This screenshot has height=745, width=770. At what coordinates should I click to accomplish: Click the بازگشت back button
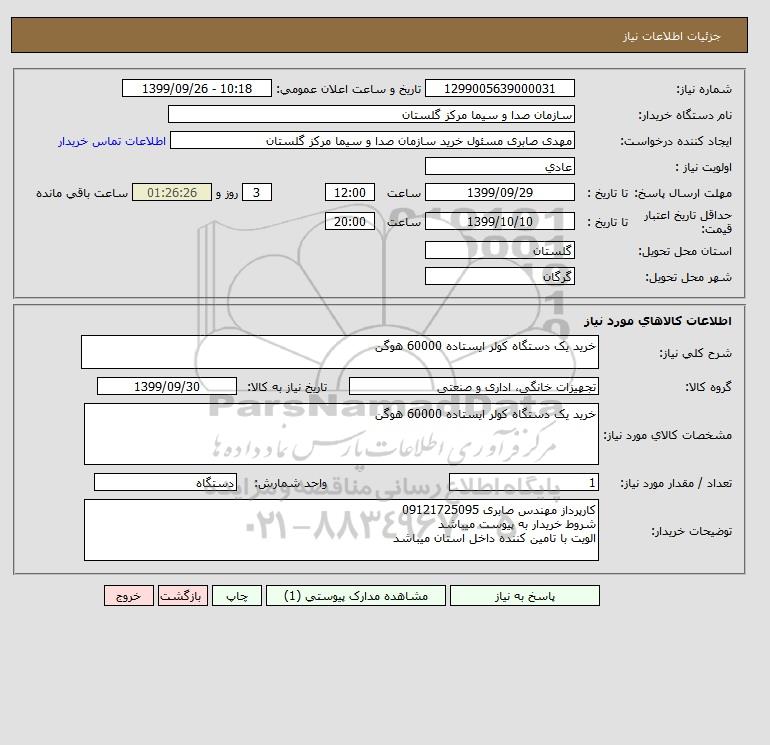(183, 596)
